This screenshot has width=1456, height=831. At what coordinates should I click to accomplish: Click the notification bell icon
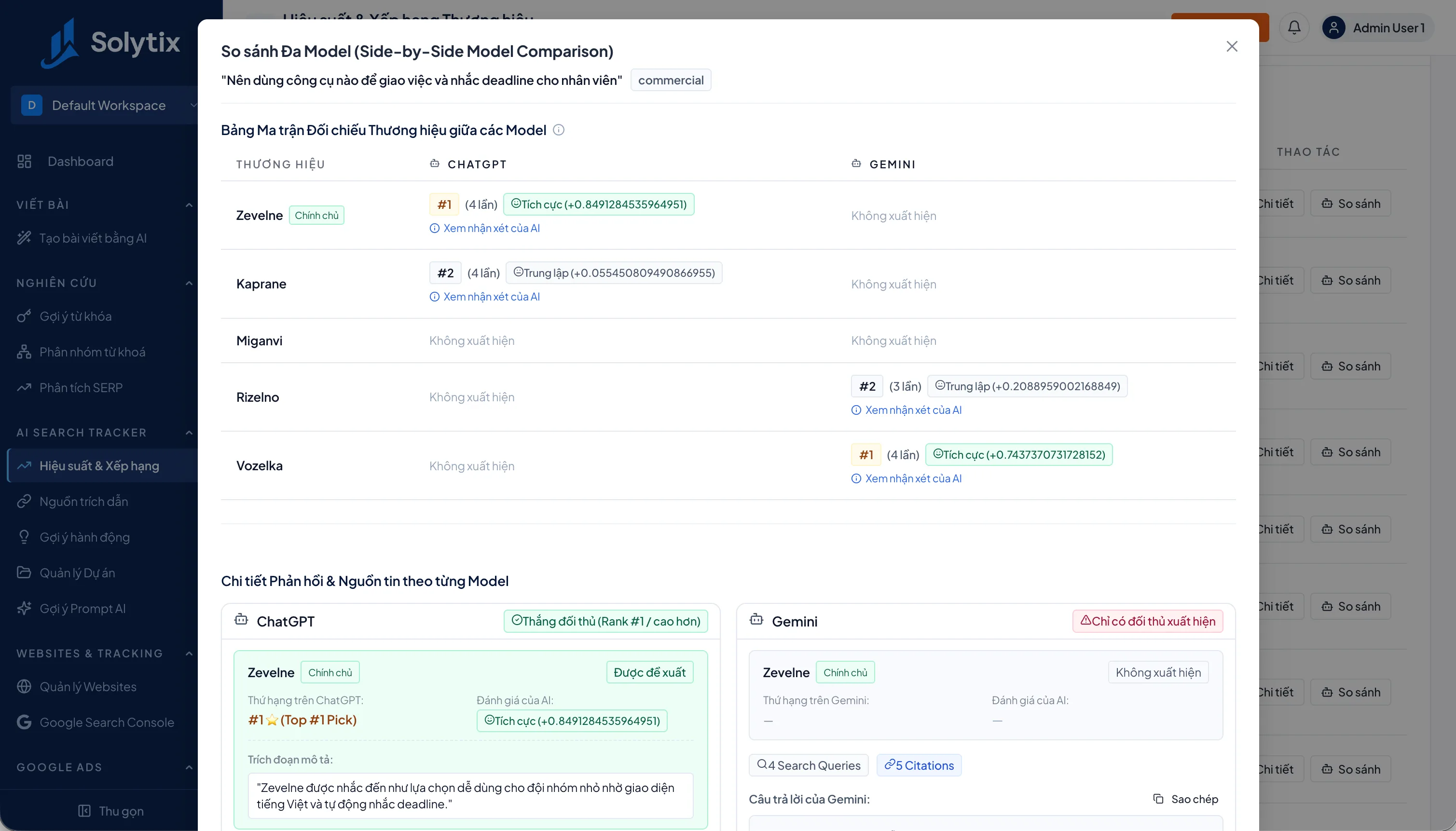click(1294, 27)
